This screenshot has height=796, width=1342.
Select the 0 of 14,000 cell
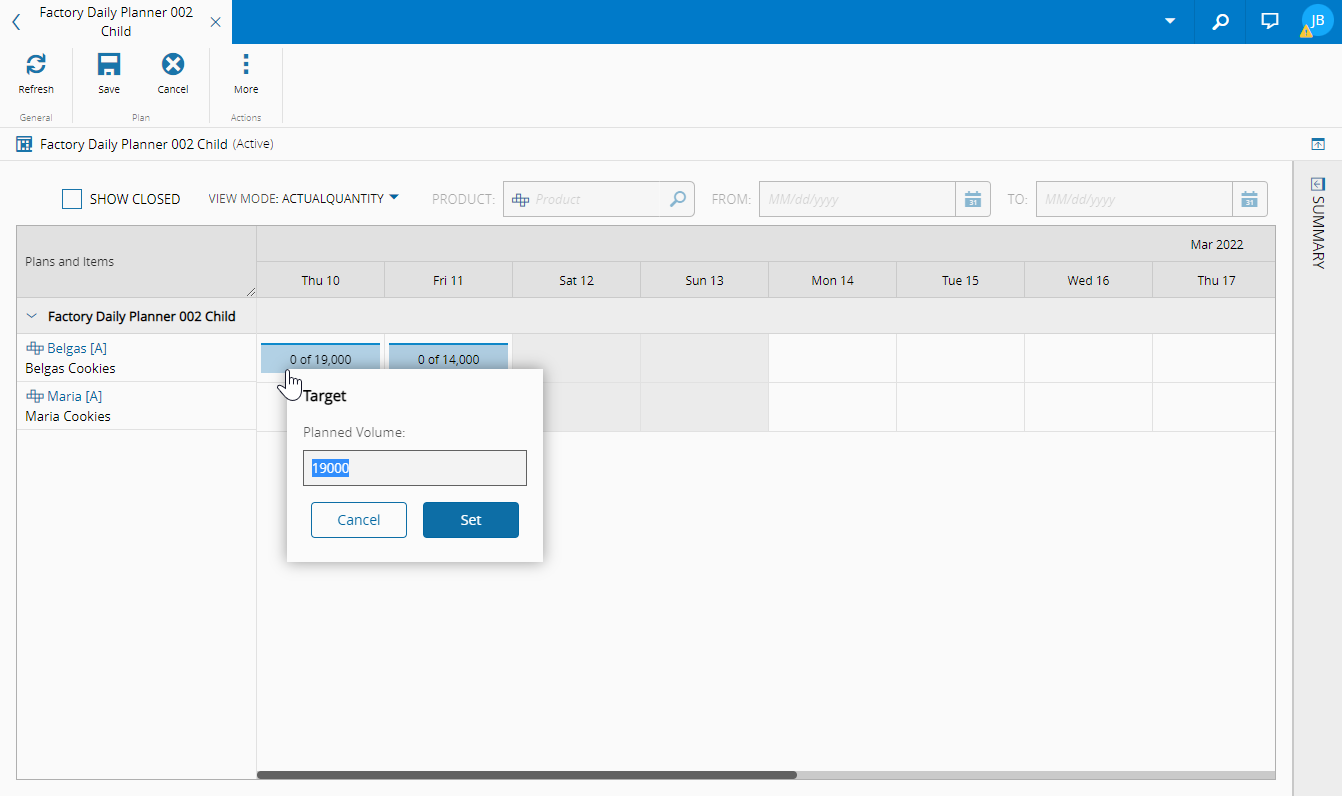click(x=448, y=359)
